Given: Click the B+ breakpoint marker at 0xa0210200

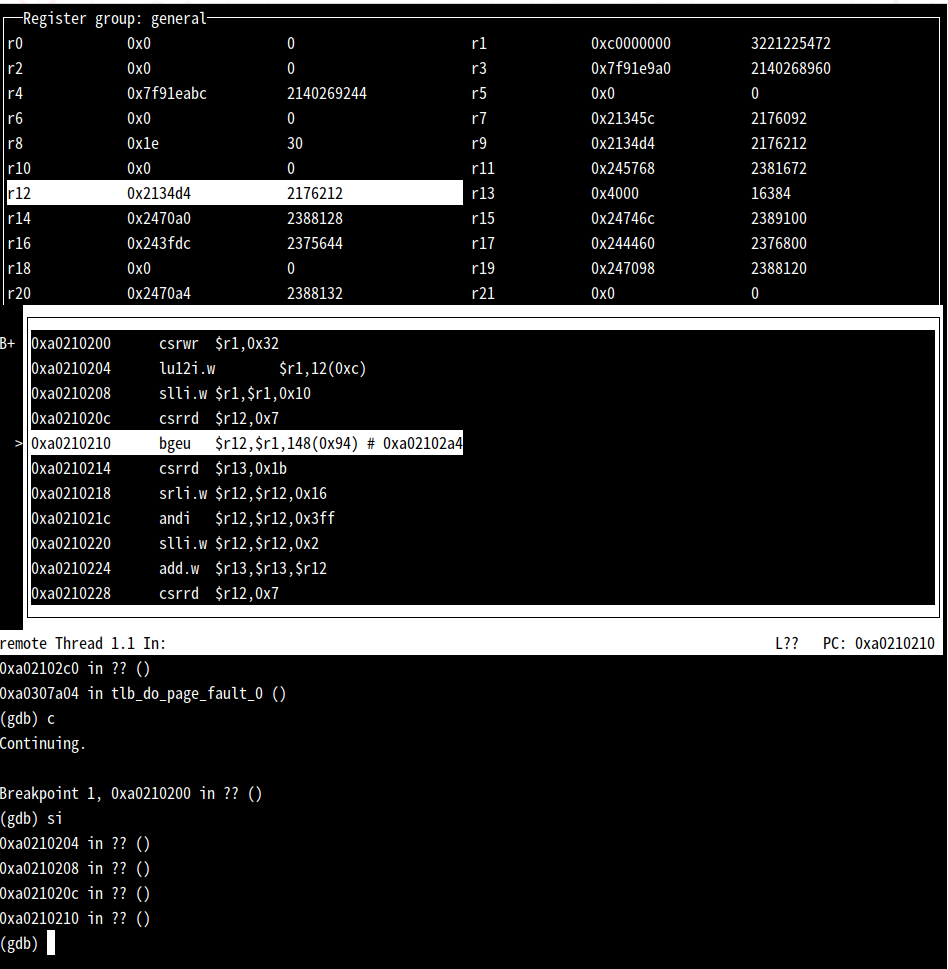Looking at the screenshot, I should [x=8, y=344].
